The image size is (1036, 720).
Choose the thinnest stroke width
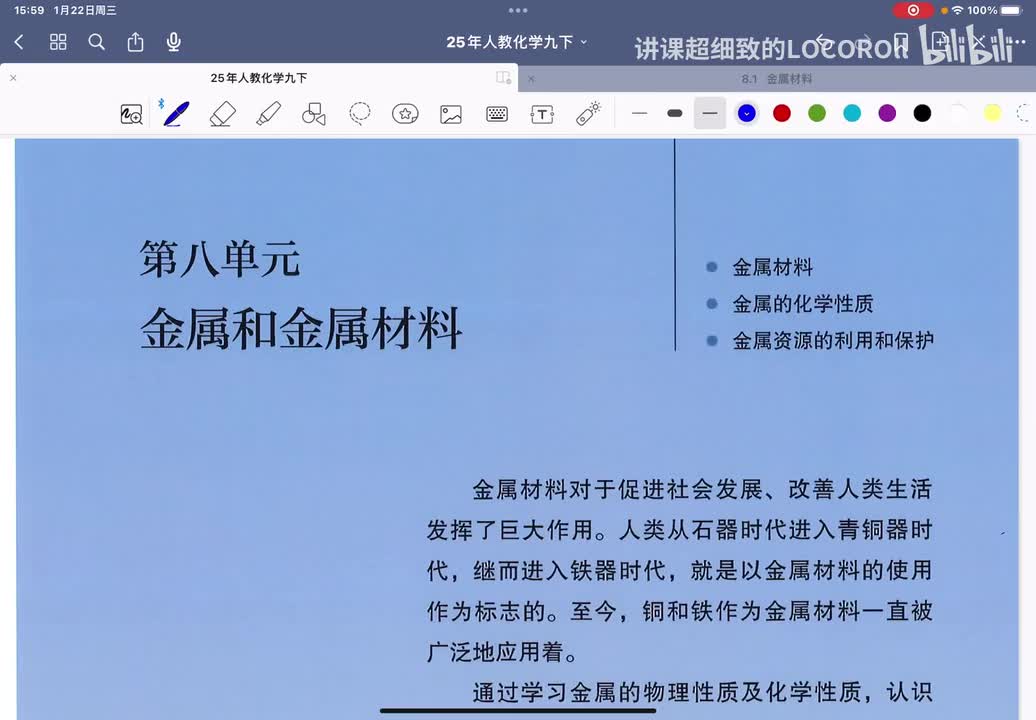click(x=639, y=114)
